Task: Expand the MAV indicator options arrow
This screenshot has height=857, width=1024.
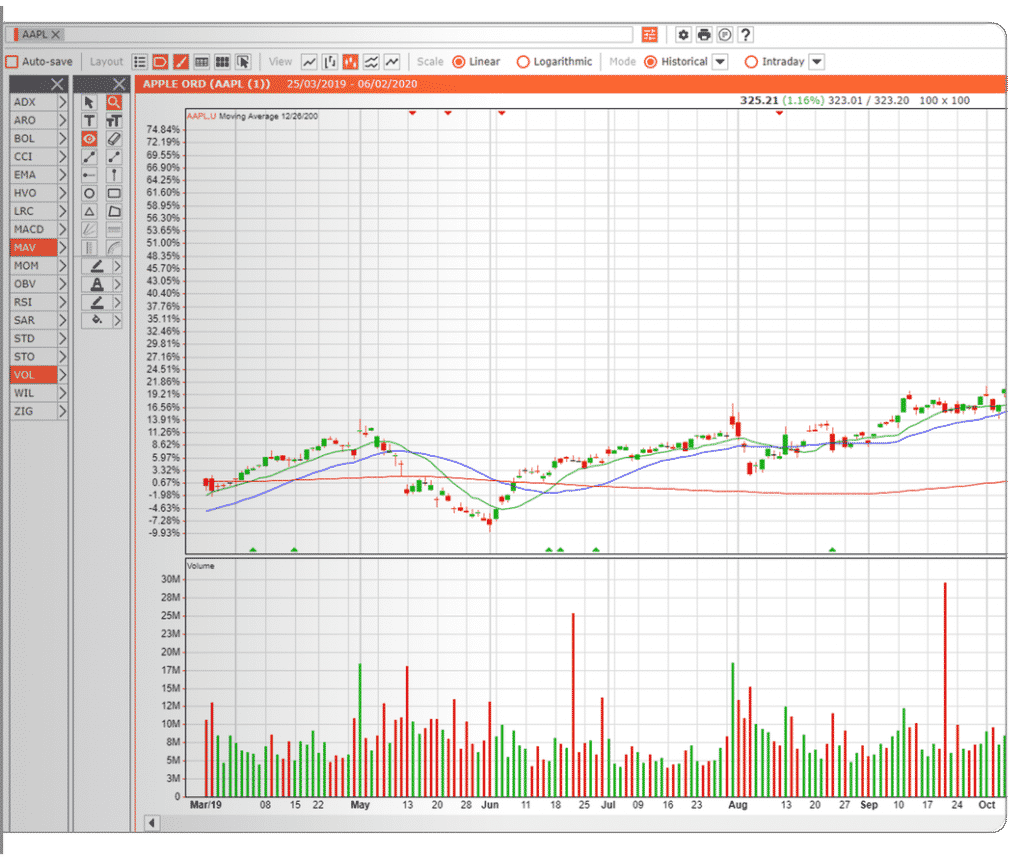Action: tap(63, 248)
